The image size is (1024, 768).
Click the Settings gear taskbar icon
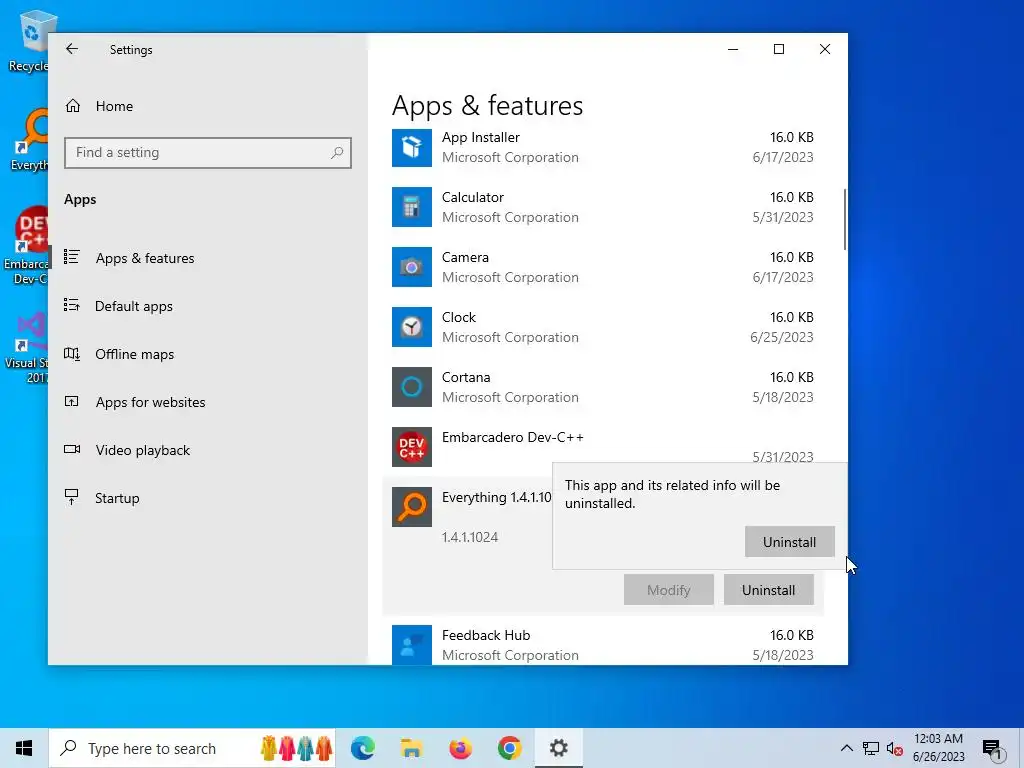pos(558,748)
